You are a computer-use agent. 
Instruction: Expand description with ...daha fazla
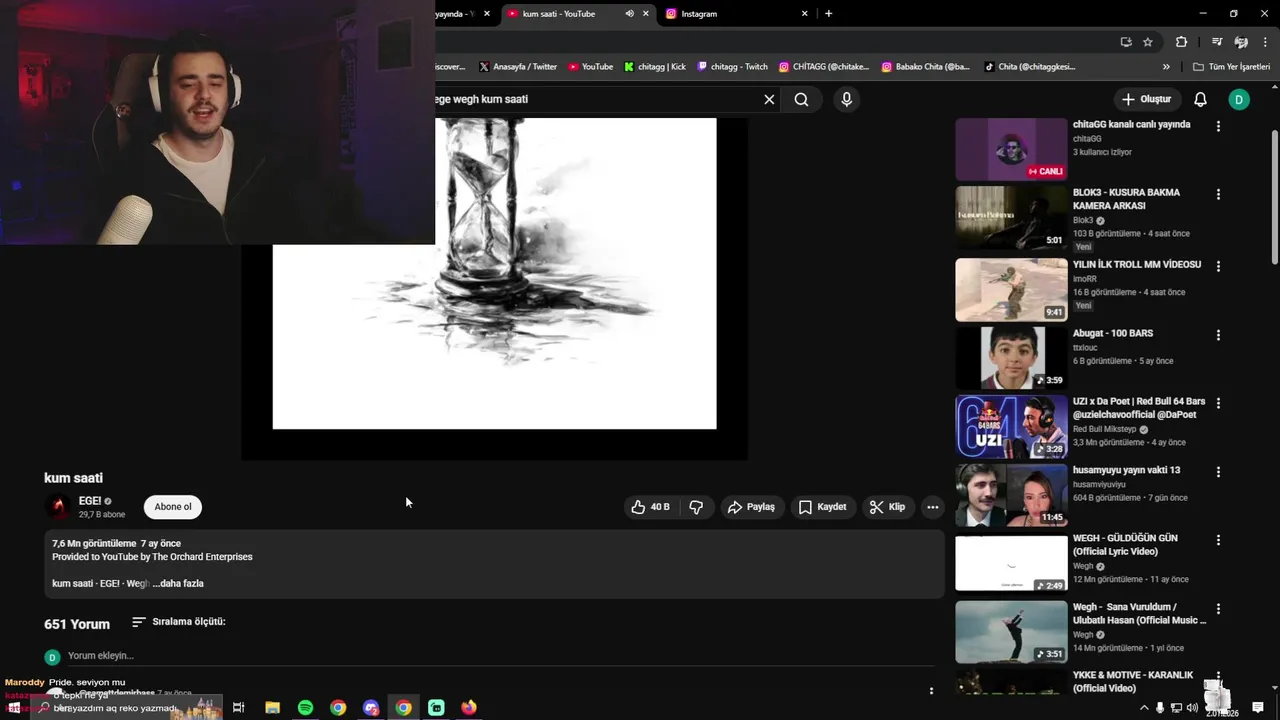pos(178,583)
